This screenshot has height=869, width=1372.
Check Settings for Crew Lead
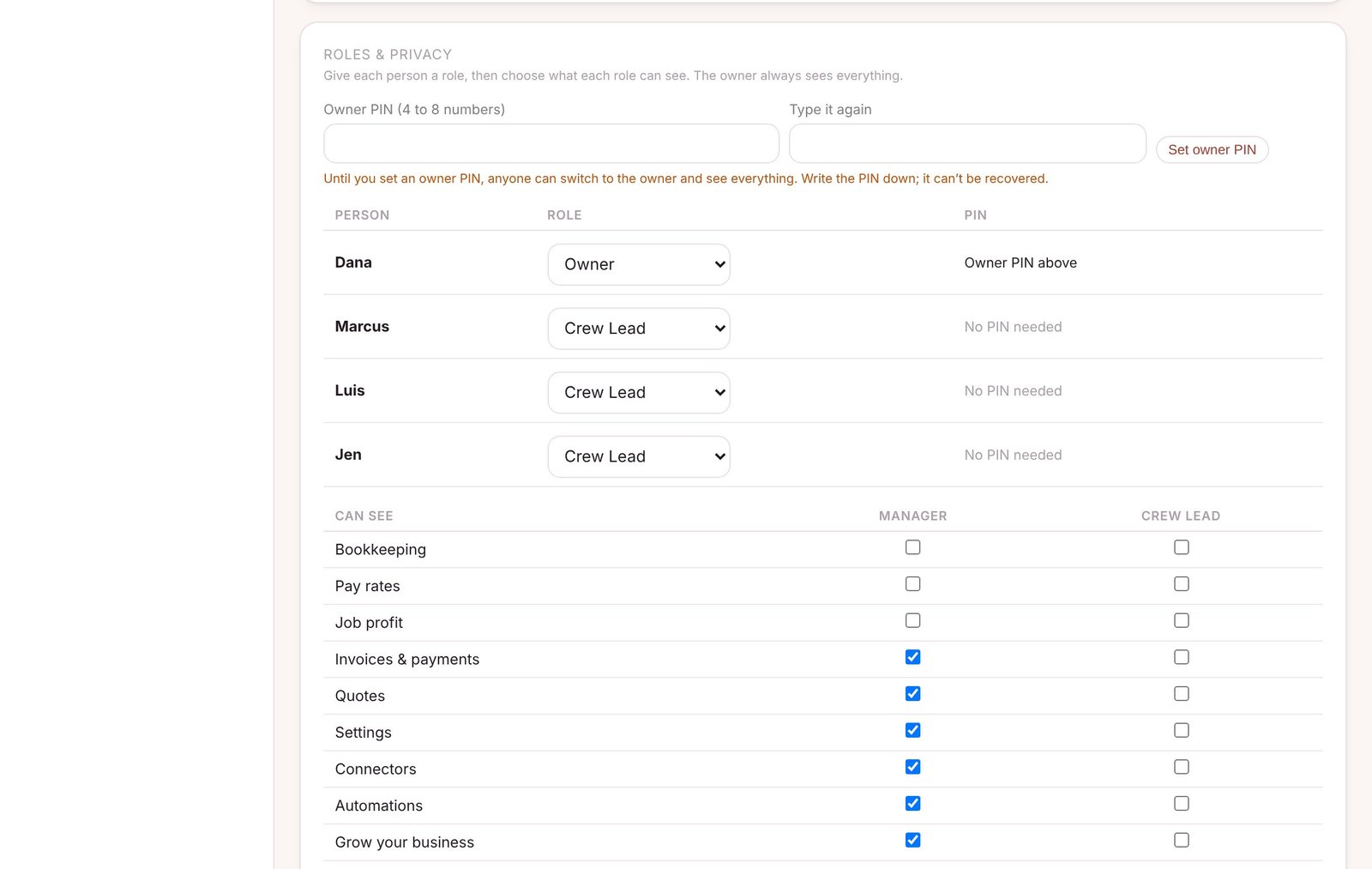tap(1182, 730)
